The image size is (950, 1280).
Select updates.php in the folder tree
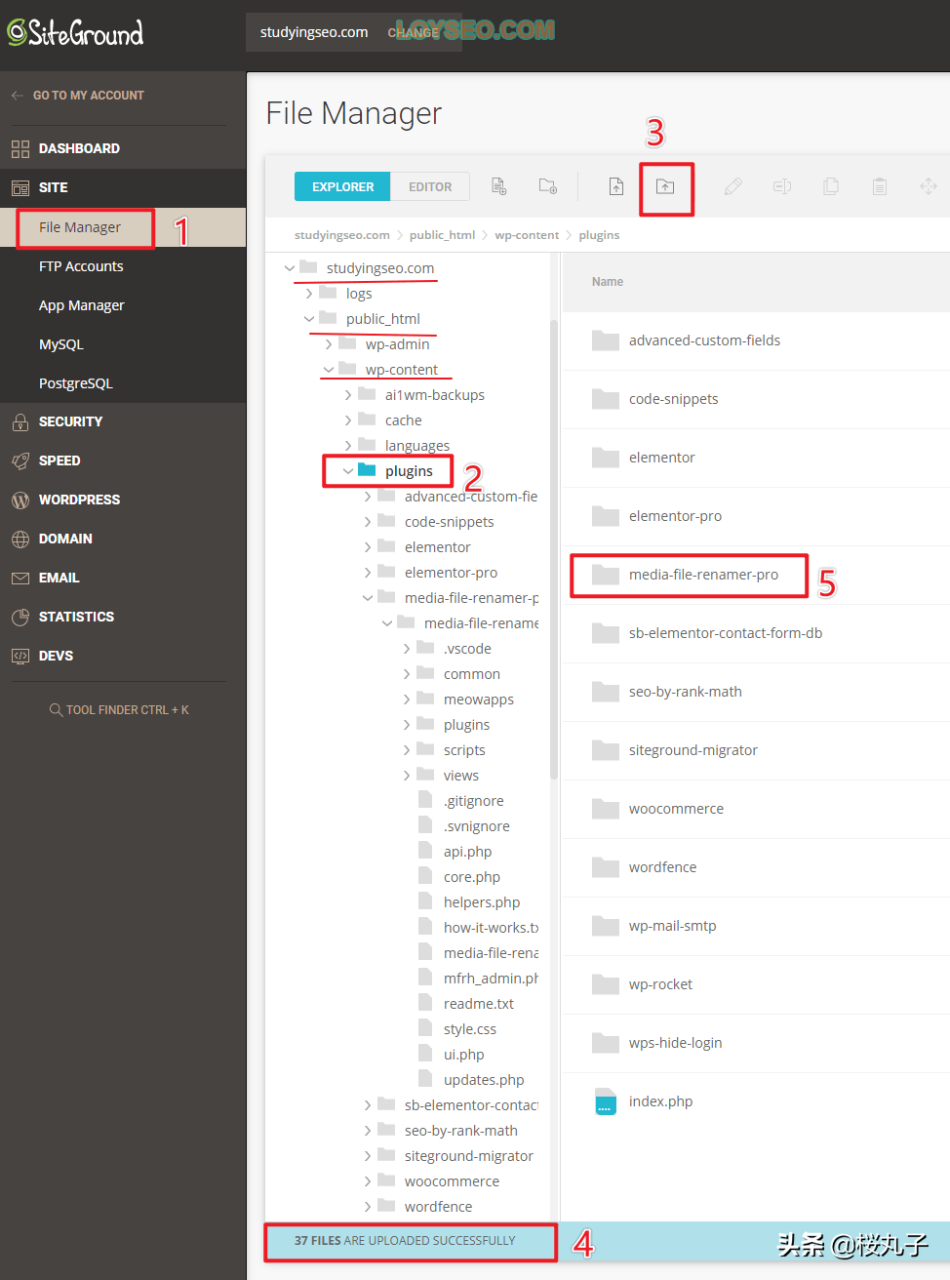click(484, 1080)
